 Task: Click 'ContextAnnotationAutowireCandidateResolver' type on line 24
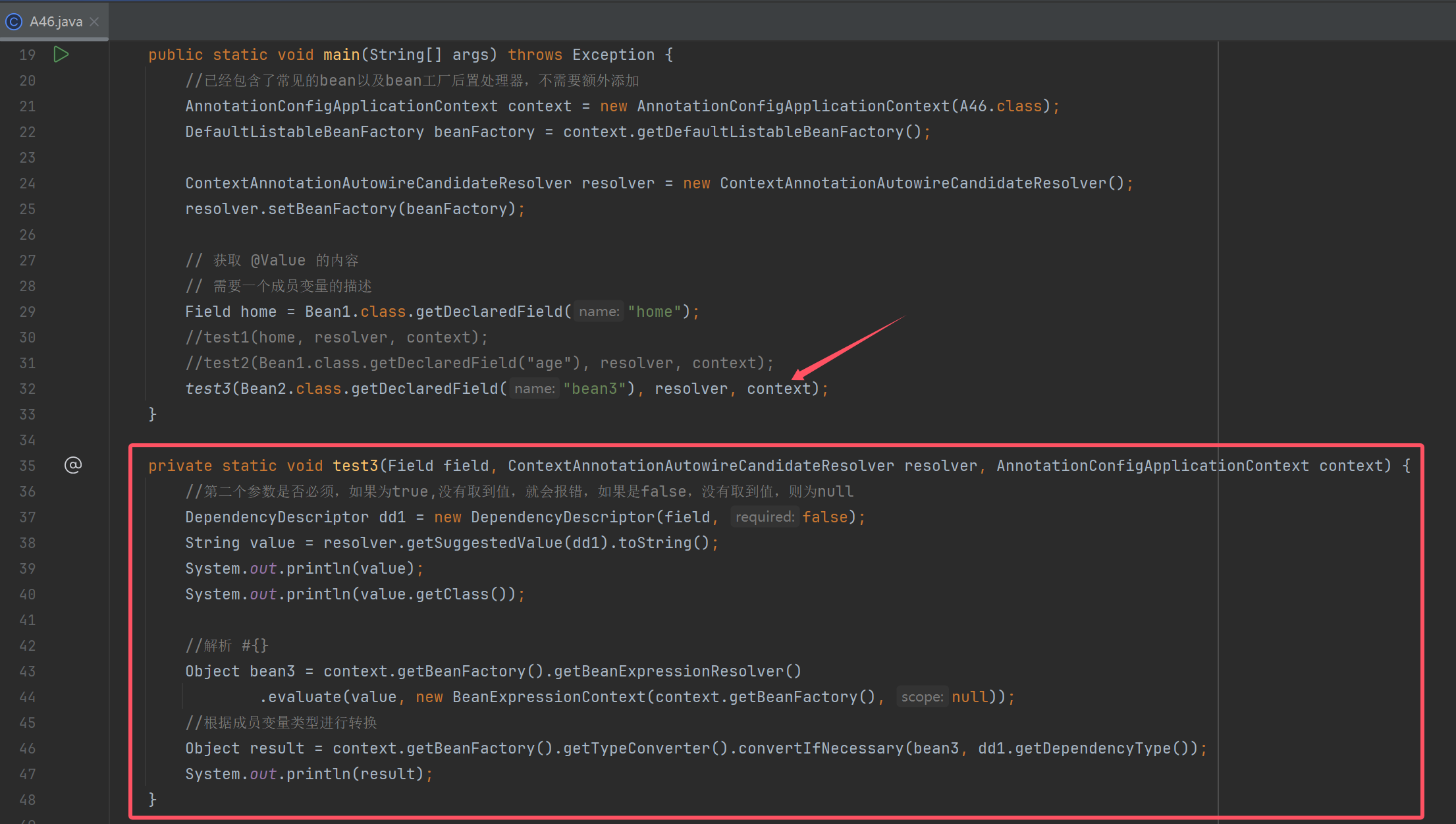[x=378, y=183]
